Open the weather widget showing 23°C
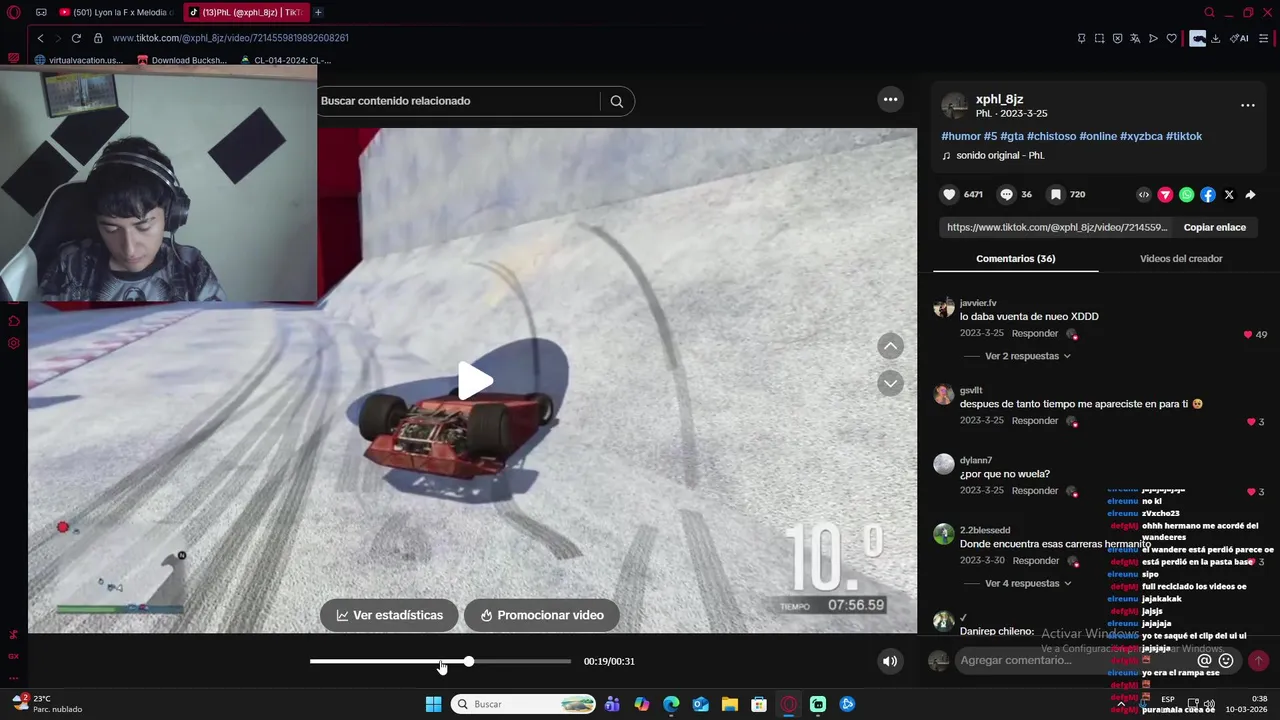The width and height of the screenshot is (1280, 720). 48,704
